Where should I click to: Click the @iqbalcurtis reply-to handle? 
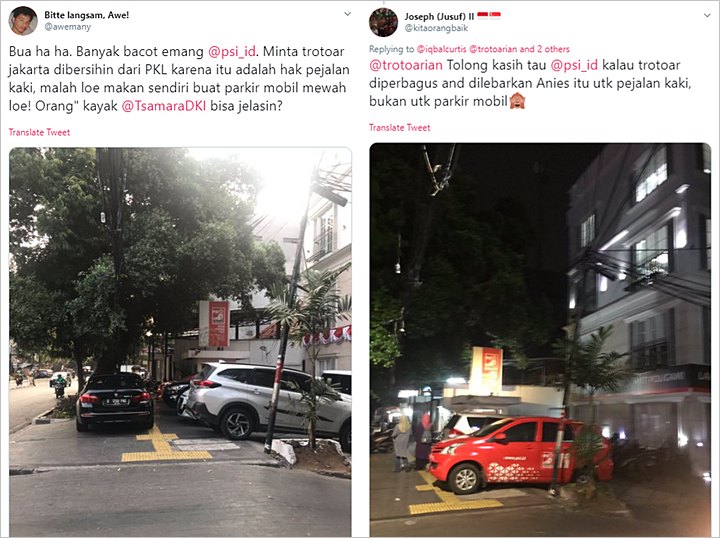coord(441,49)
